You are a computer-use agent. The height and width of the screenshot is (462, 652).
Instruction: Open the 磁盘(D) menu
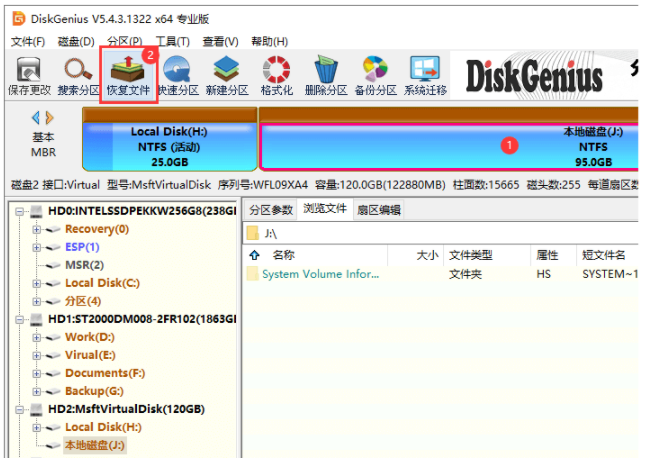coord(76,42)
